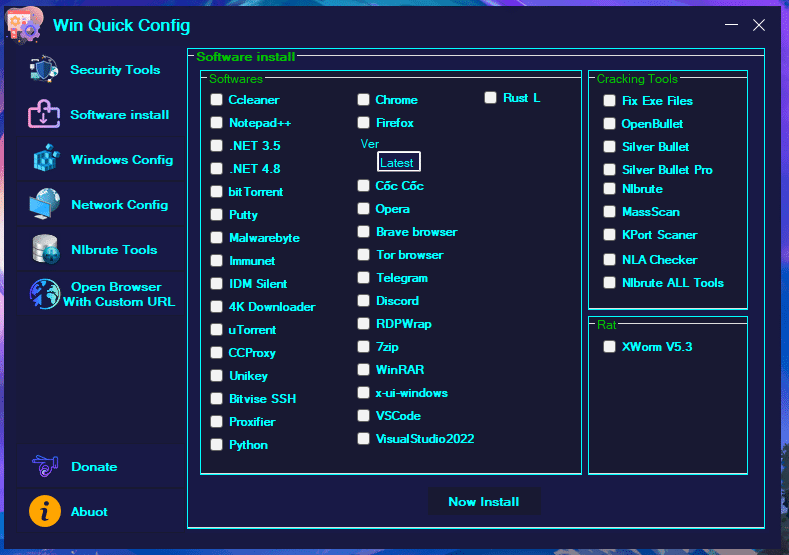This screenshot has width=789, height=555.
Task: Click the Win Quick Config app logo
Action: point(24,24)
